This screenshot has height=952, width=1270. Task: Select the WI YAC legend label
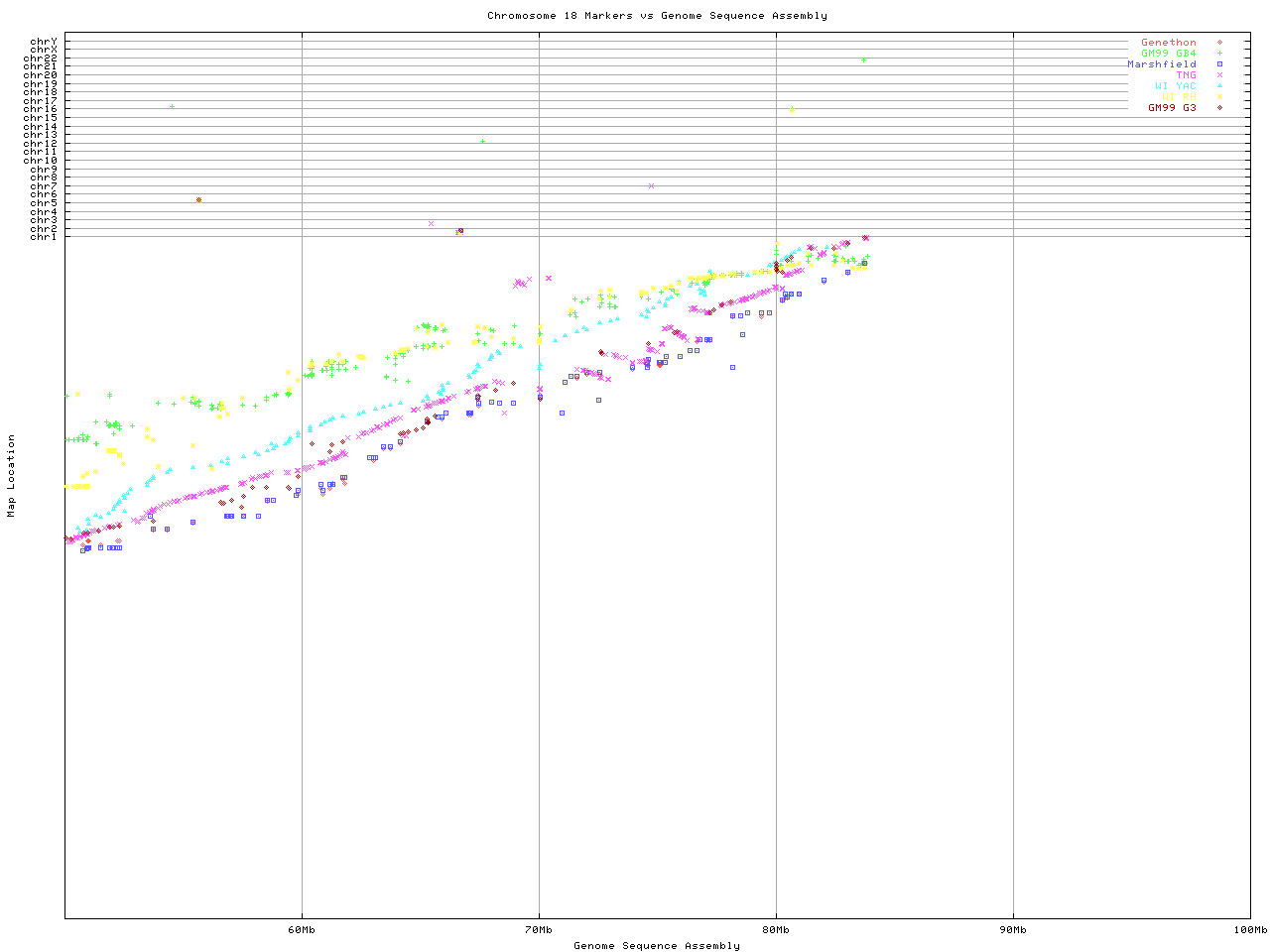(x=1175, y=86)
